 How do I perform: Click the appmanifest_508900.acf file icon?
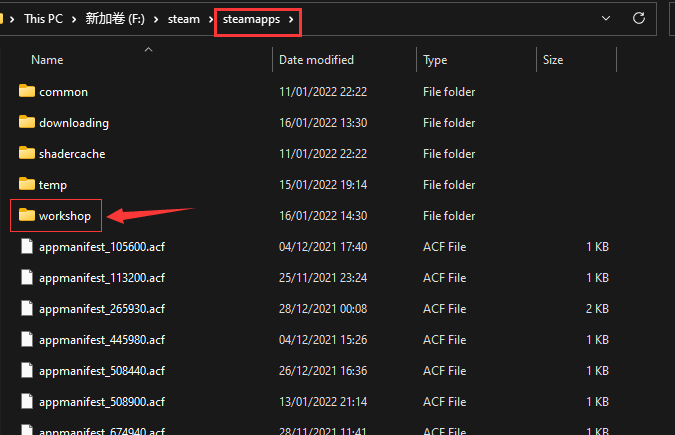(27, 401)
